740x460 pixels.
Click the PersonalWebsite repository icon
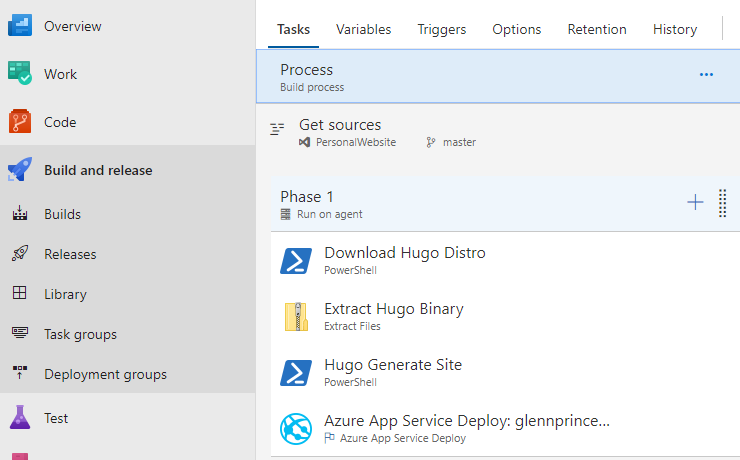tap(304, 142)
